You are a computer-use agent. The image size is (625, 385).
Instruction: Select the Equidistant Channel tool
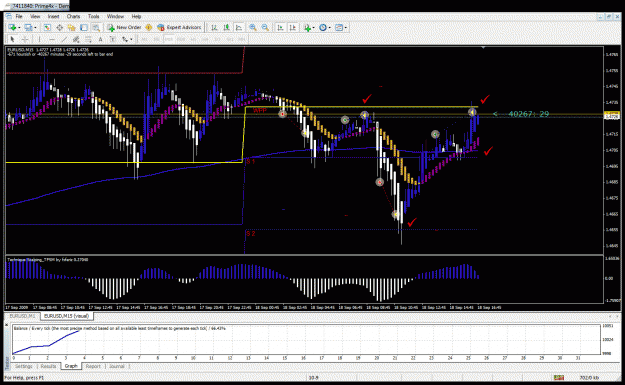76,39
